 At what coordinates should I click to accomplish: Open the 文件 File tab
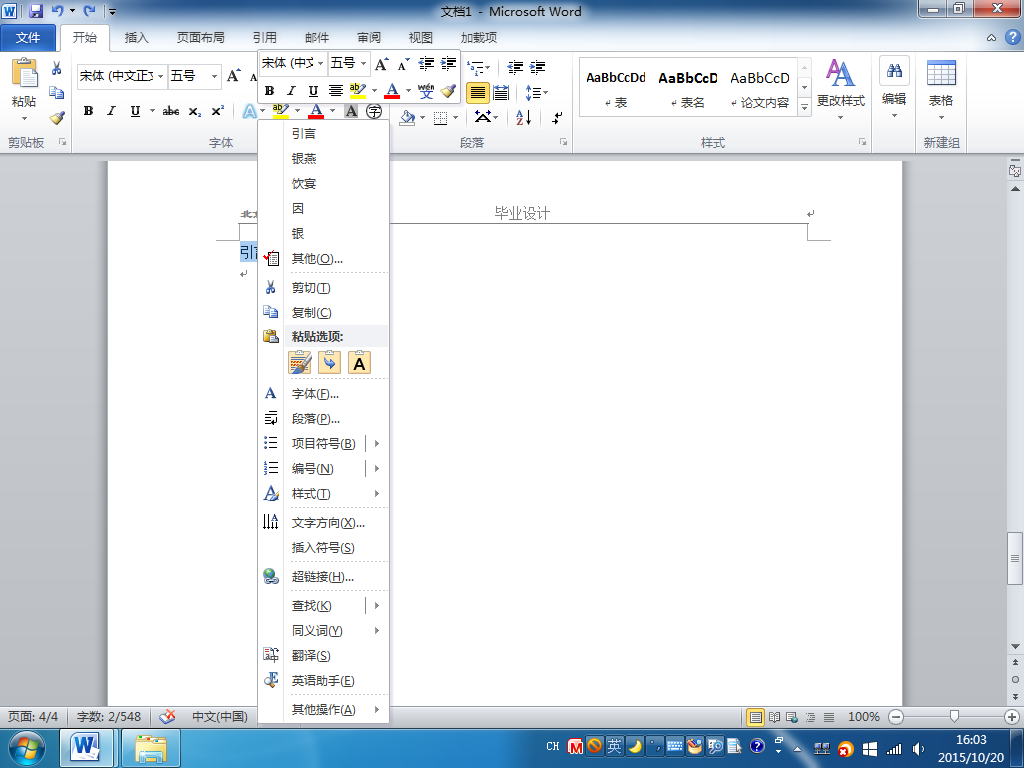point(27,38)
